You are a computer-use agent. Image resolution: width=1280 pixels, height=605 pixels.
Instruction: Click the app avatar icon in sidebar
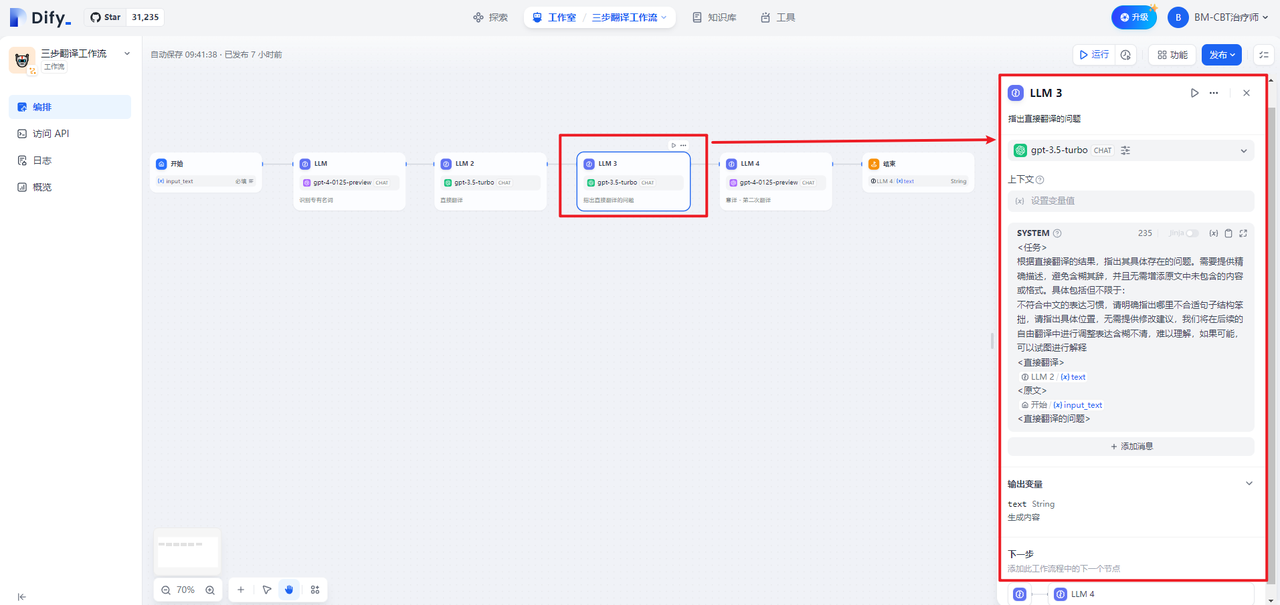tap(22, 60)
